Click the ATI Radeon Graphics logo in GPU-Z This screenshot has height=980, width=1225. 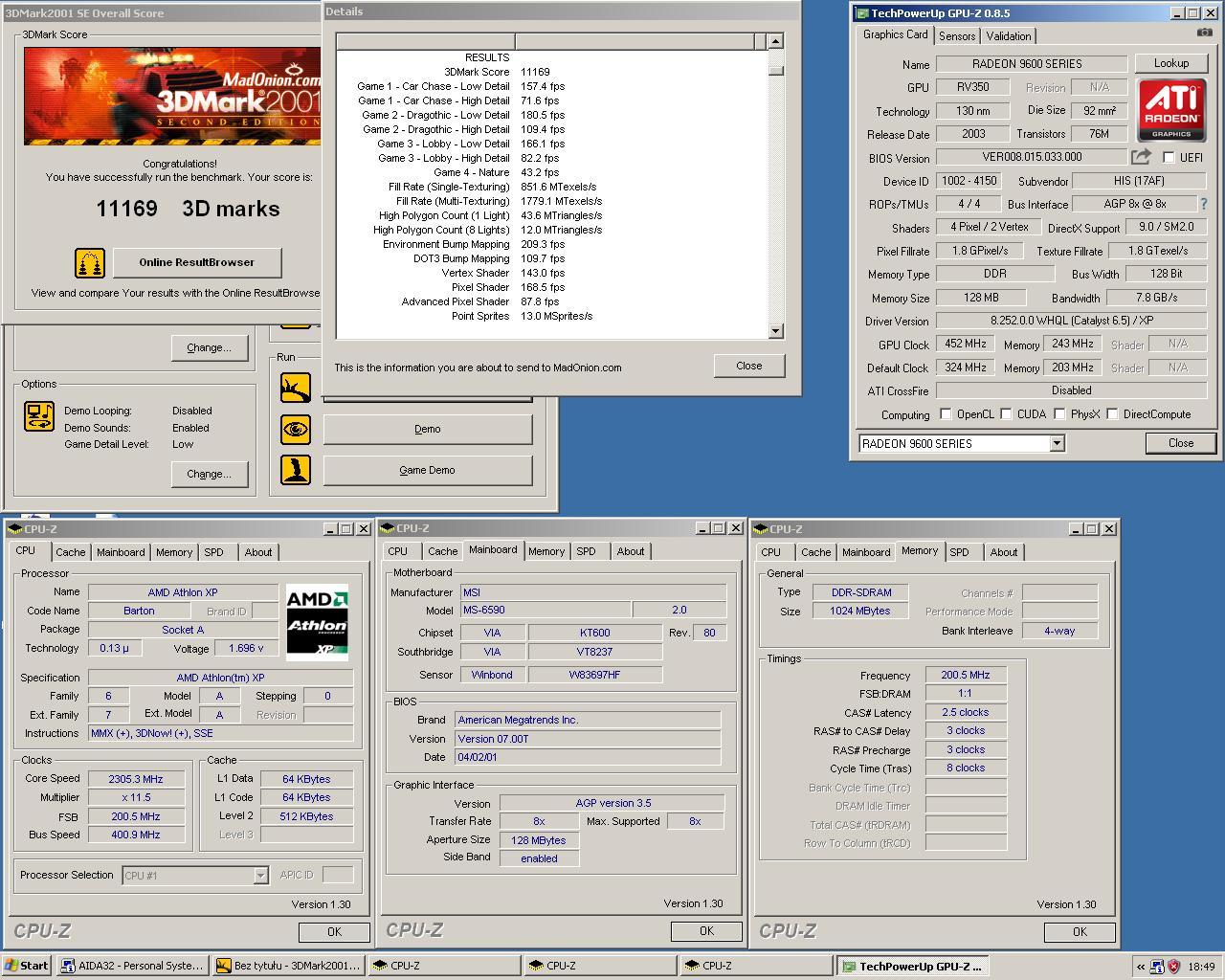[x=1171, y=109]
